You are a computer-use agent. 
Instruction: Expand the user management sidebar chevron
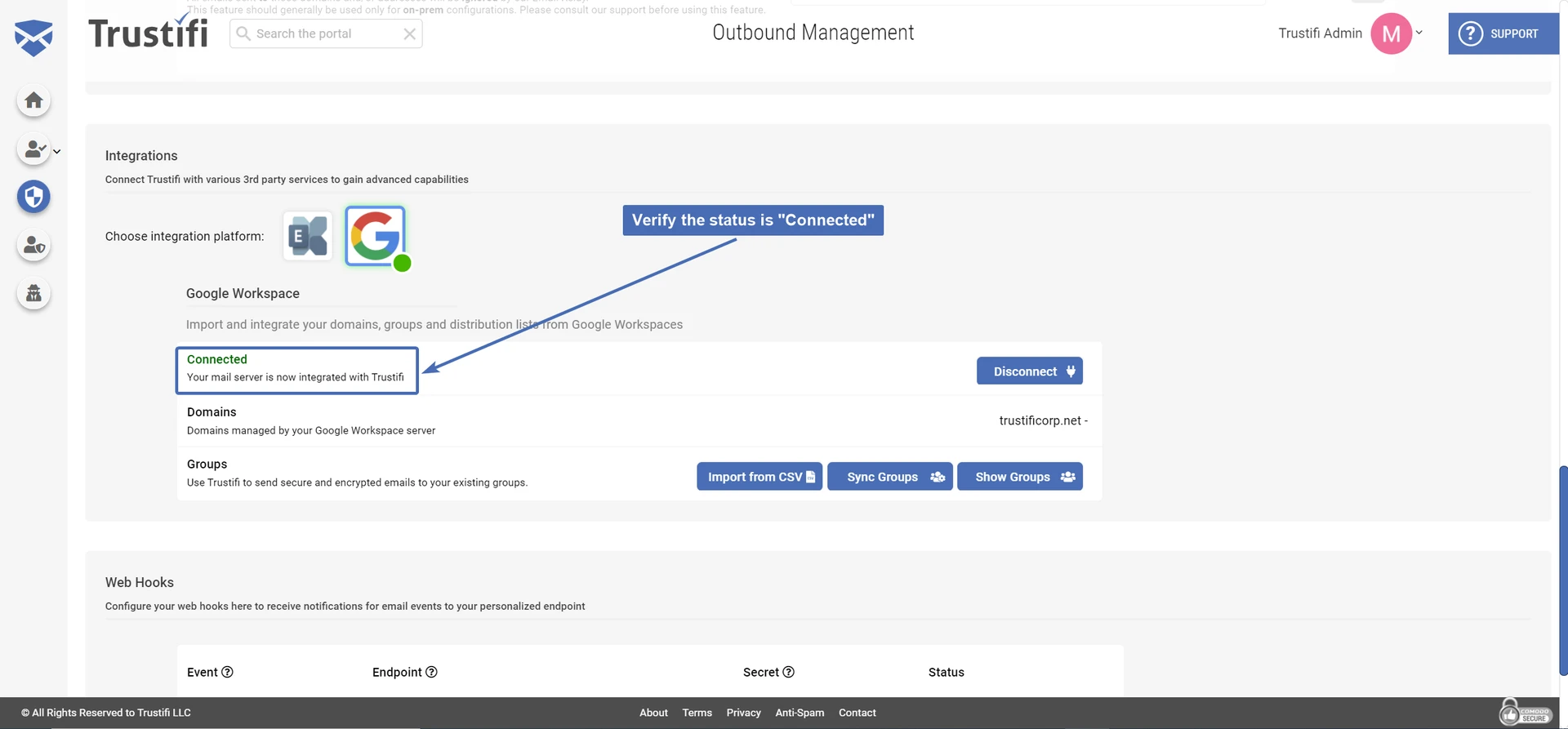tap(57, 152)
